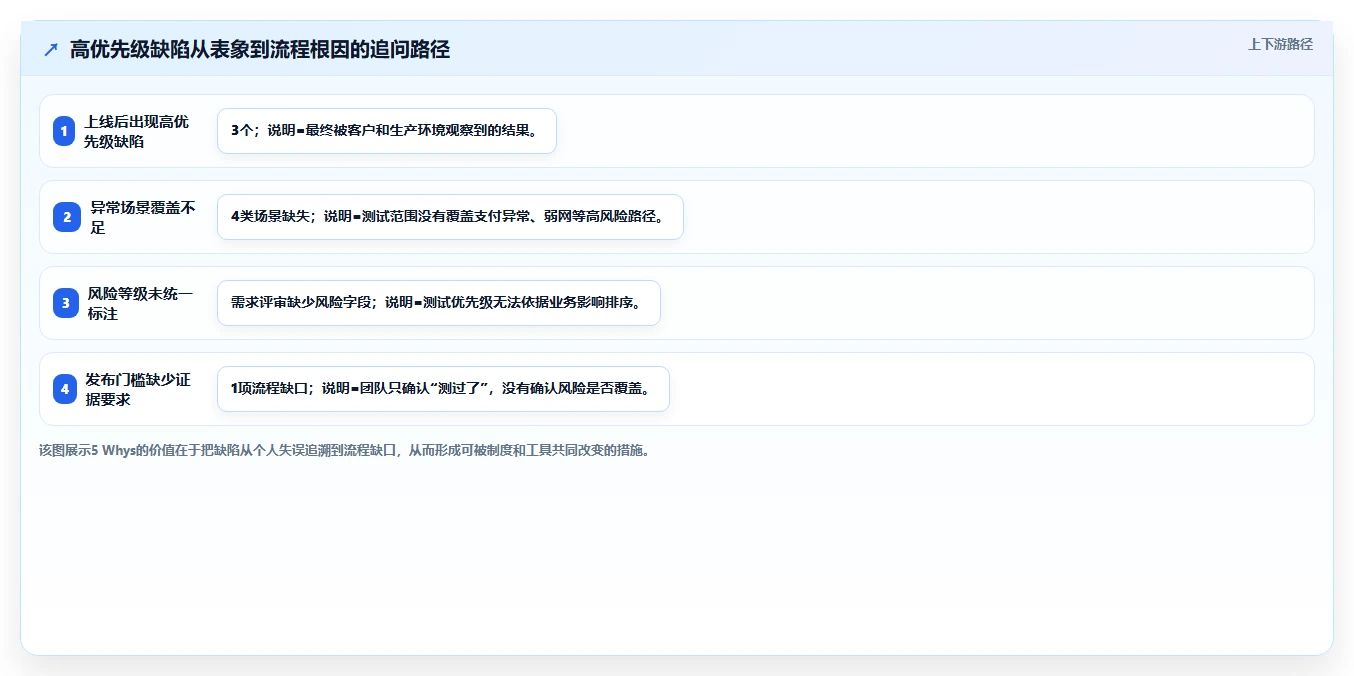Click the title 高优先级缺陷从表象到流程根因的追问路径
The width and height of the screenshot is (1354, 676).
[x=260, y=49]
